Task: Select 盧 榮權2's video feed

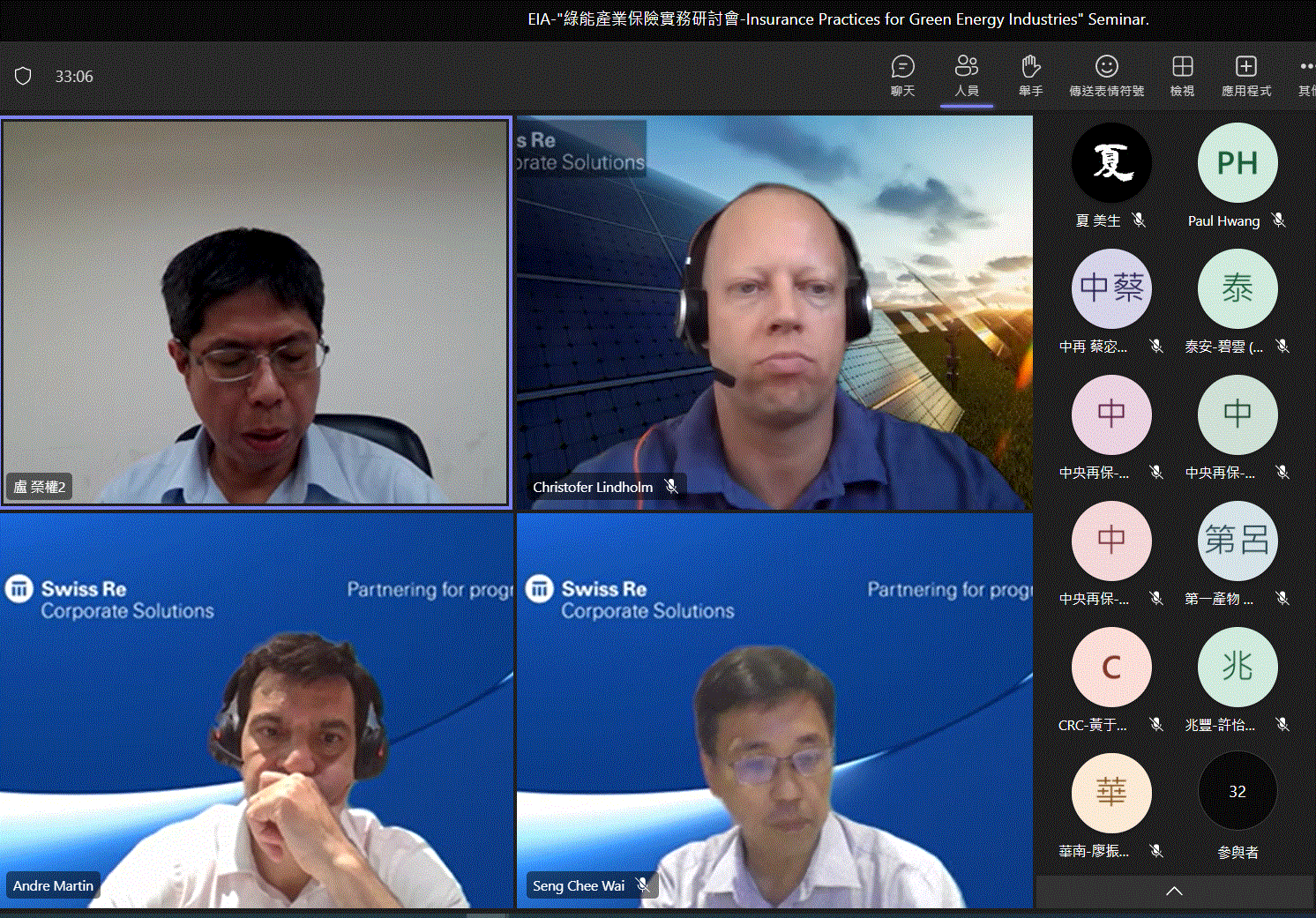Action: point(256,313)
